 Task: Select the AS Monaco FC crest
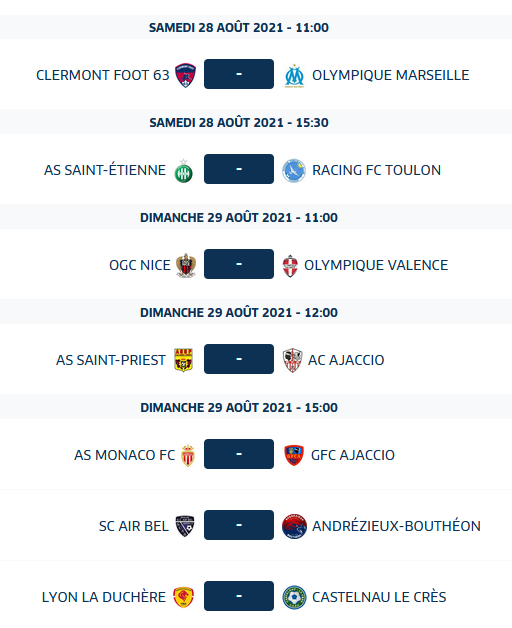pyautogui.click(x=188, y=455)
